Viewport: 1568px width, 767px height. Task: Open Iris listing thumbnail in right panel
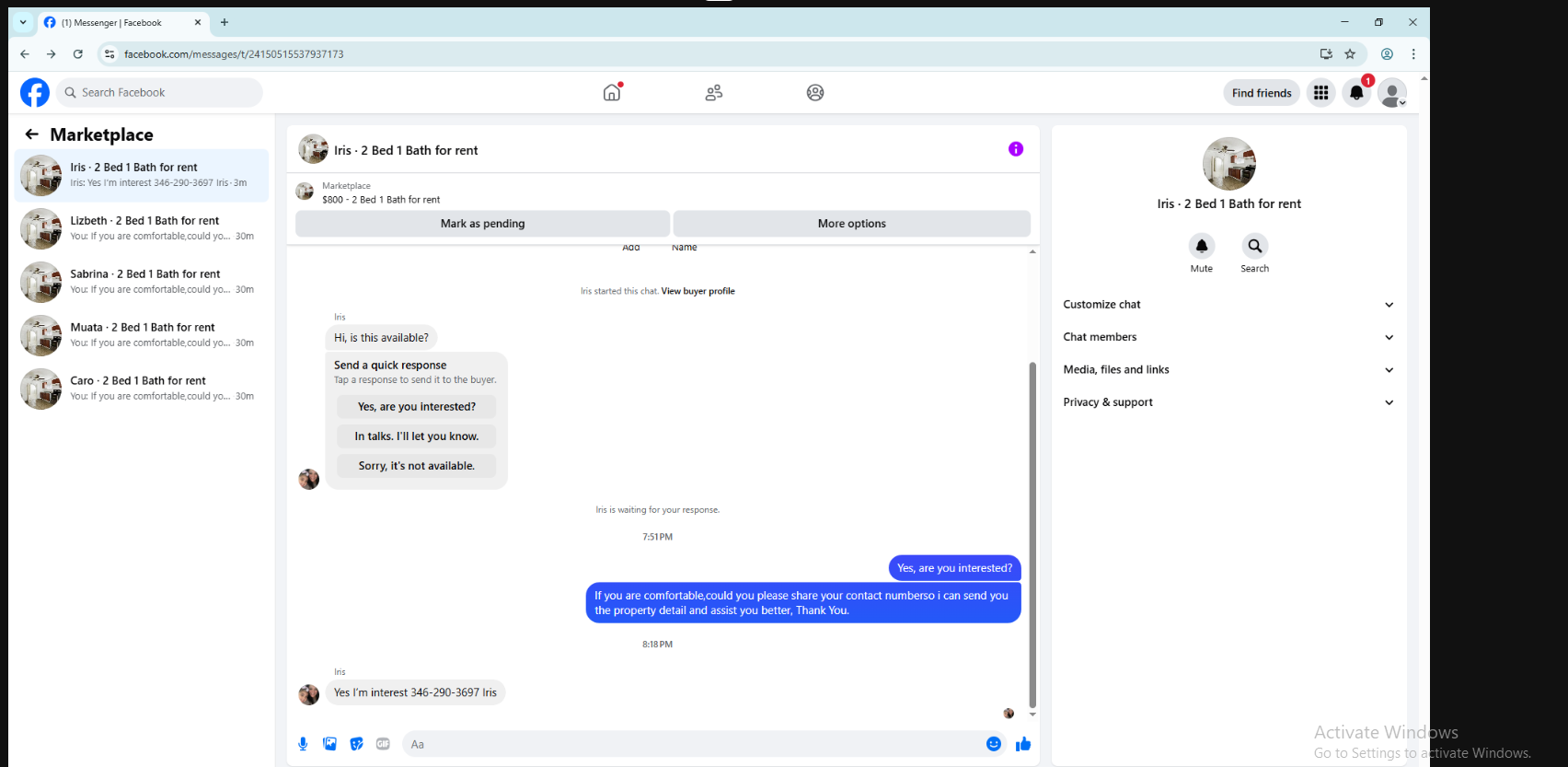1229,164
